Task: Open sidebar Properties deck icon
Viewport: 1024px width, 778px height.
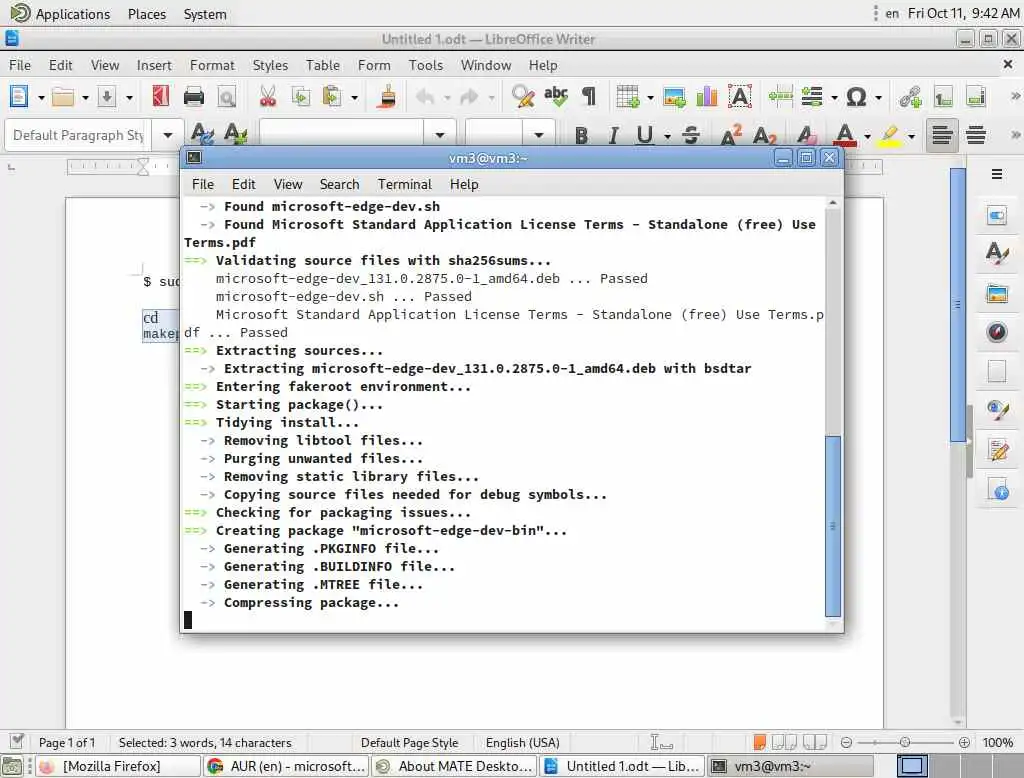Action: 997,216
